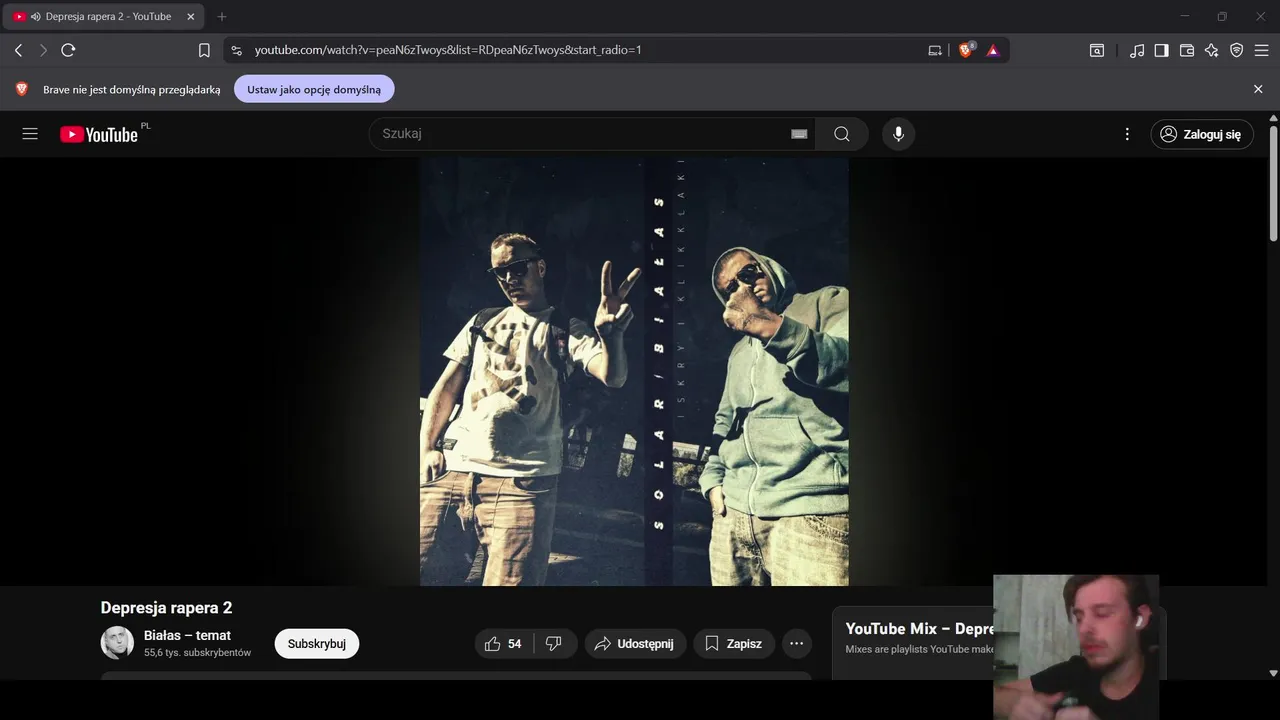Screen dimensions: 1280x720
Task: Open Brave Wallet icon
Action: (x=1187, y=50)
